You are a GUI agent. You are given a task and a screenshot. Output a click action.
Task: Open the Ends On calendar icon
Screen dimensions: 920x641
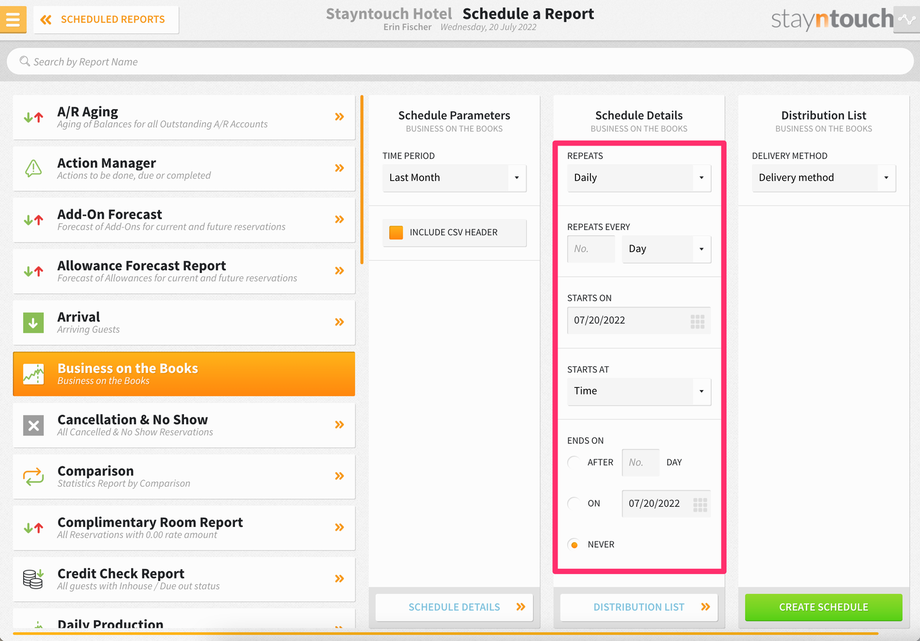click(x=700, y=504)
